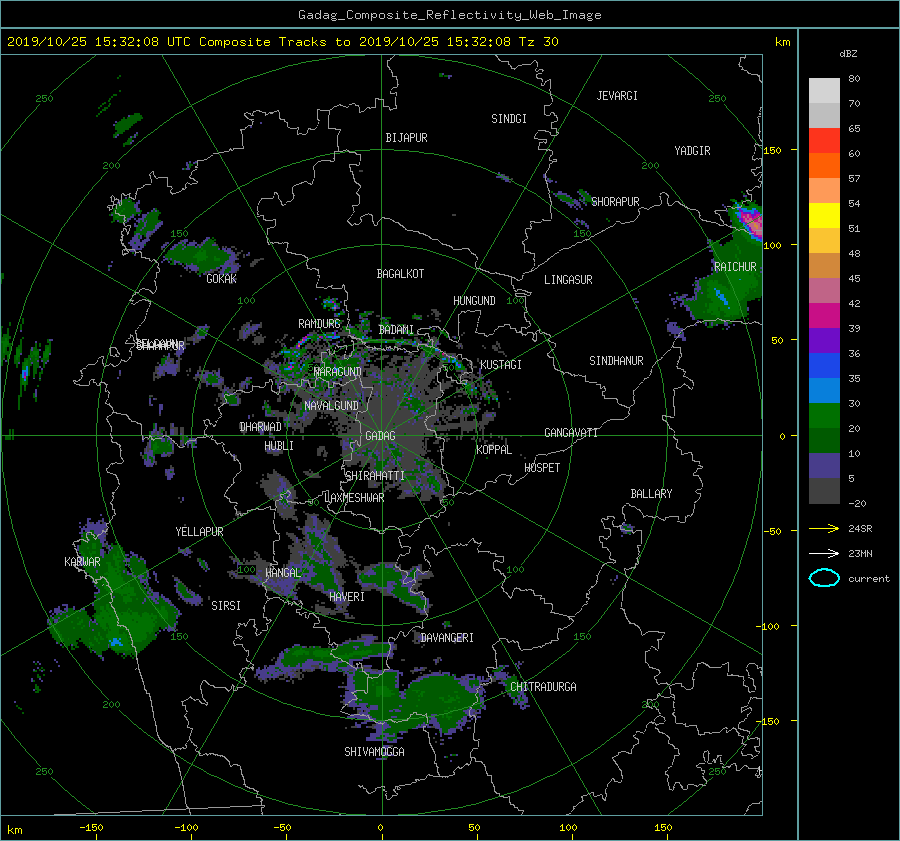The image size is (900, 841).
Task: Select the bright green 20-30 dBZ swatch
Action: tap(824, 415)
